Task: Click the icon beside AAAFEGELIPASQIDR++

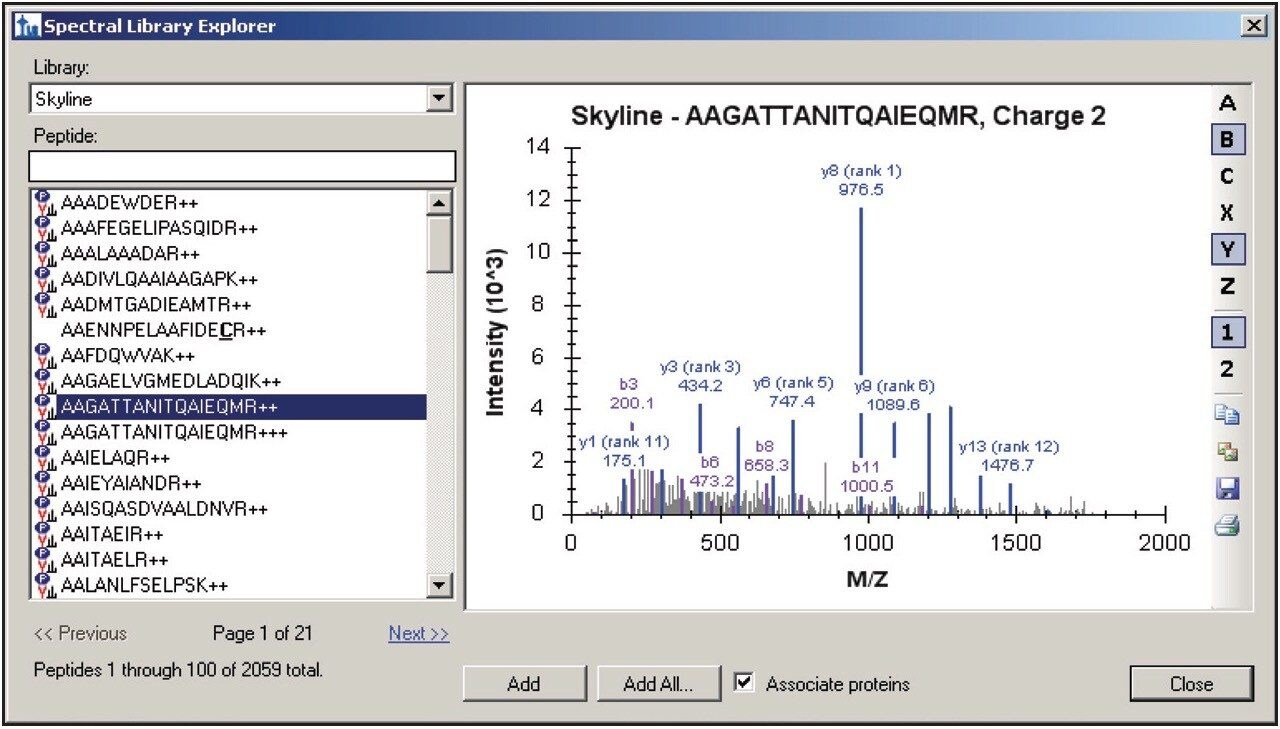Action: click(x=45, y=227)
